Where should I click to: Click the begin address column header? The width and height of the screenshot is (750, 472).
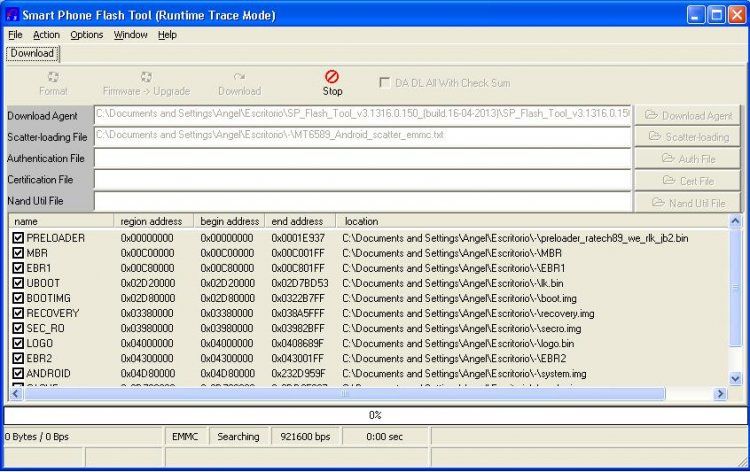click(x=229, y=221)
